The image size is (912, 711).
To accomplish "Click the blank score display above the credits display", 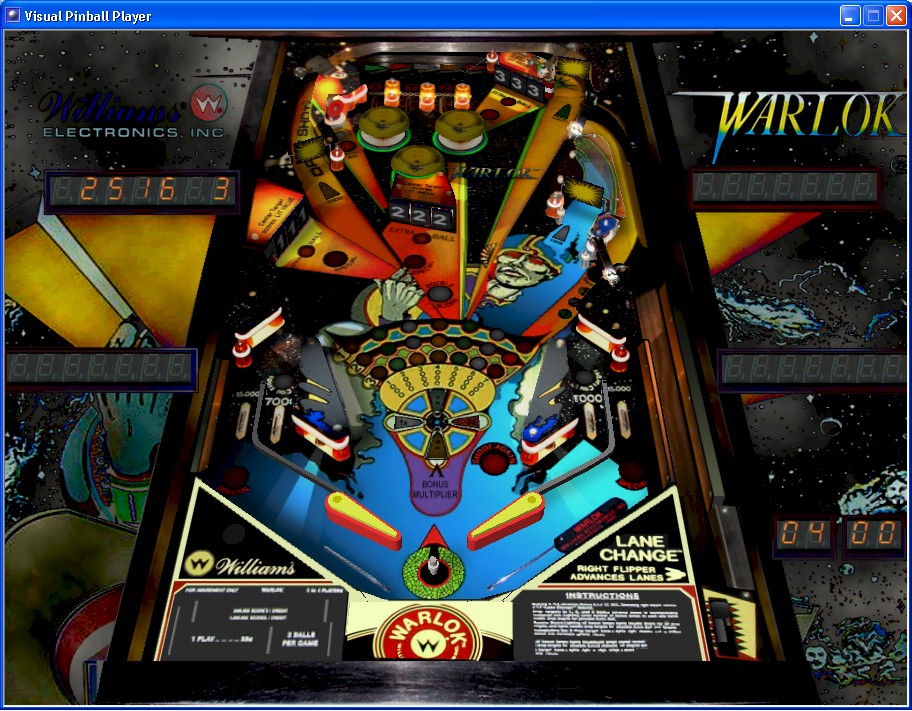I will 813,369.
